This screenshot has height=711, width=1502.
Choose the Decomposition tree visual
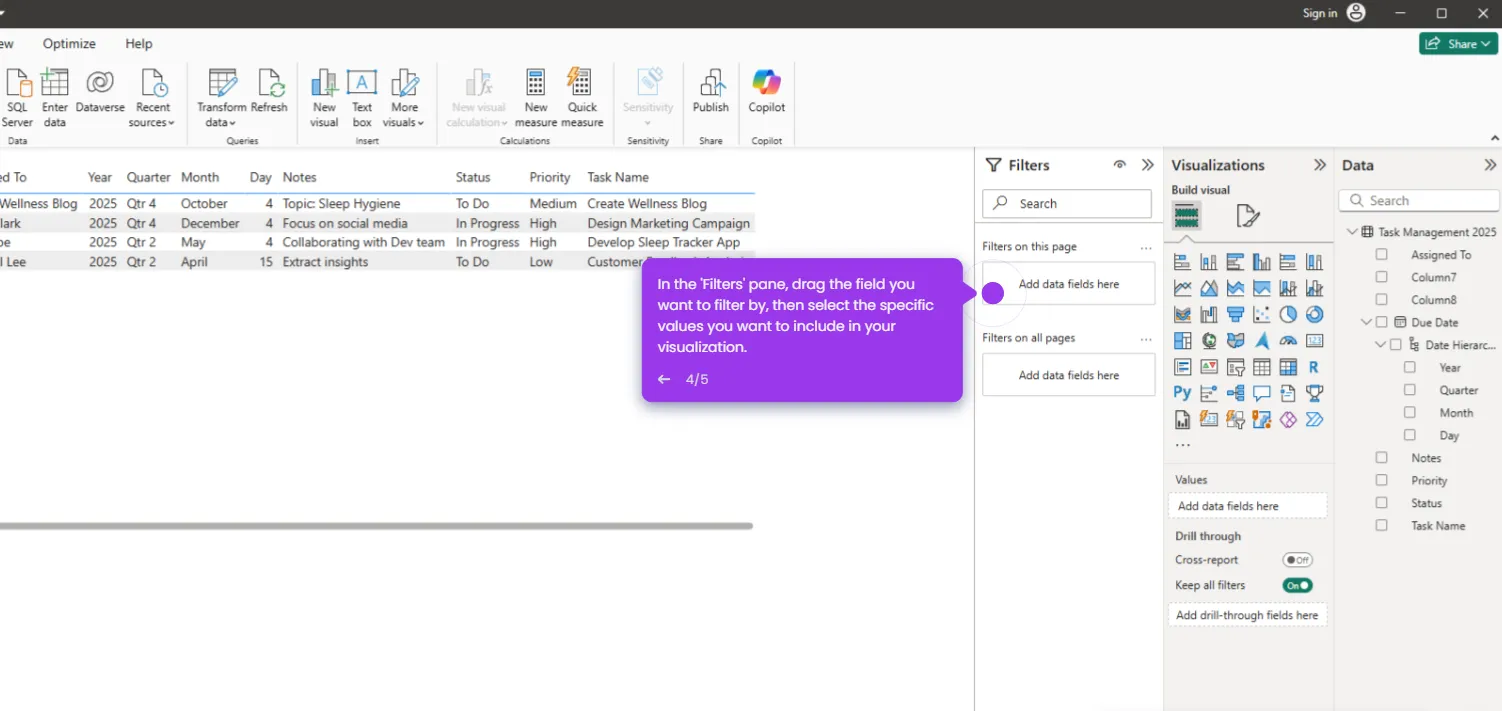click(1236, 393)
